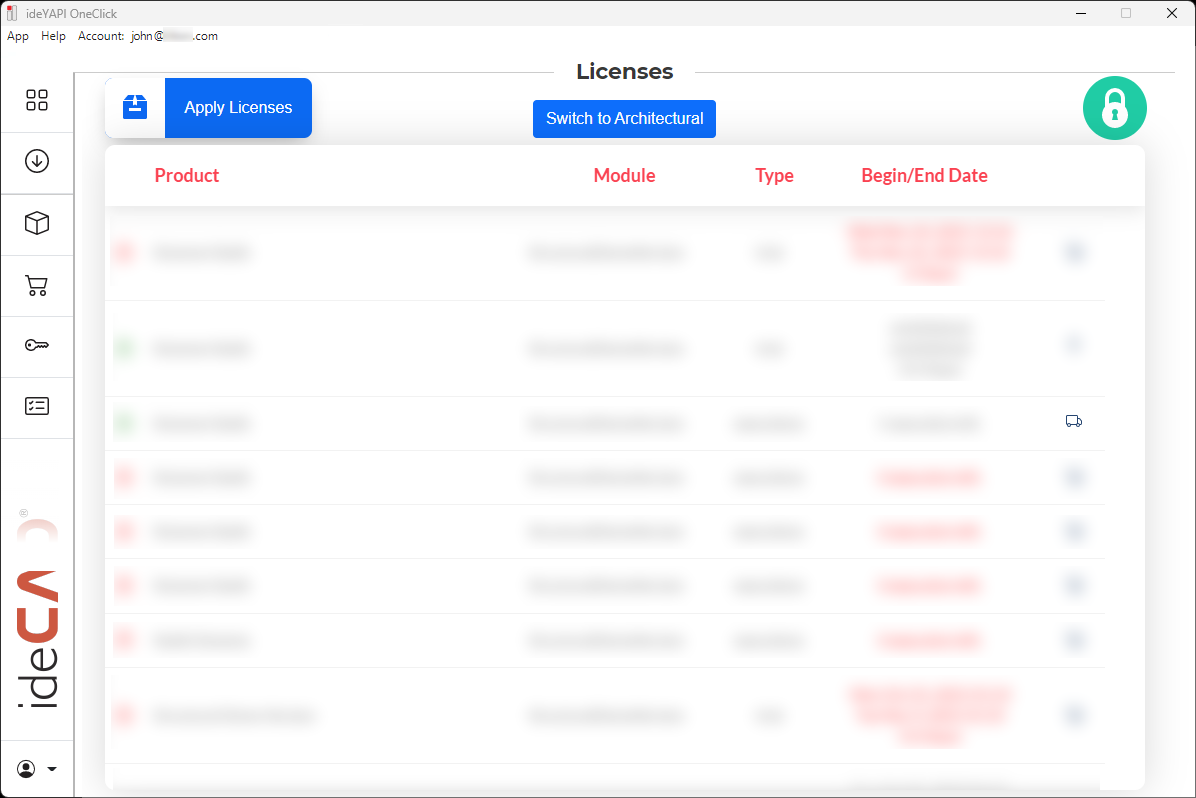This screenshot has height=798, width=1196.
Task: Open the shopping cart icon in sidebar
Action: [x=37, y=285]
